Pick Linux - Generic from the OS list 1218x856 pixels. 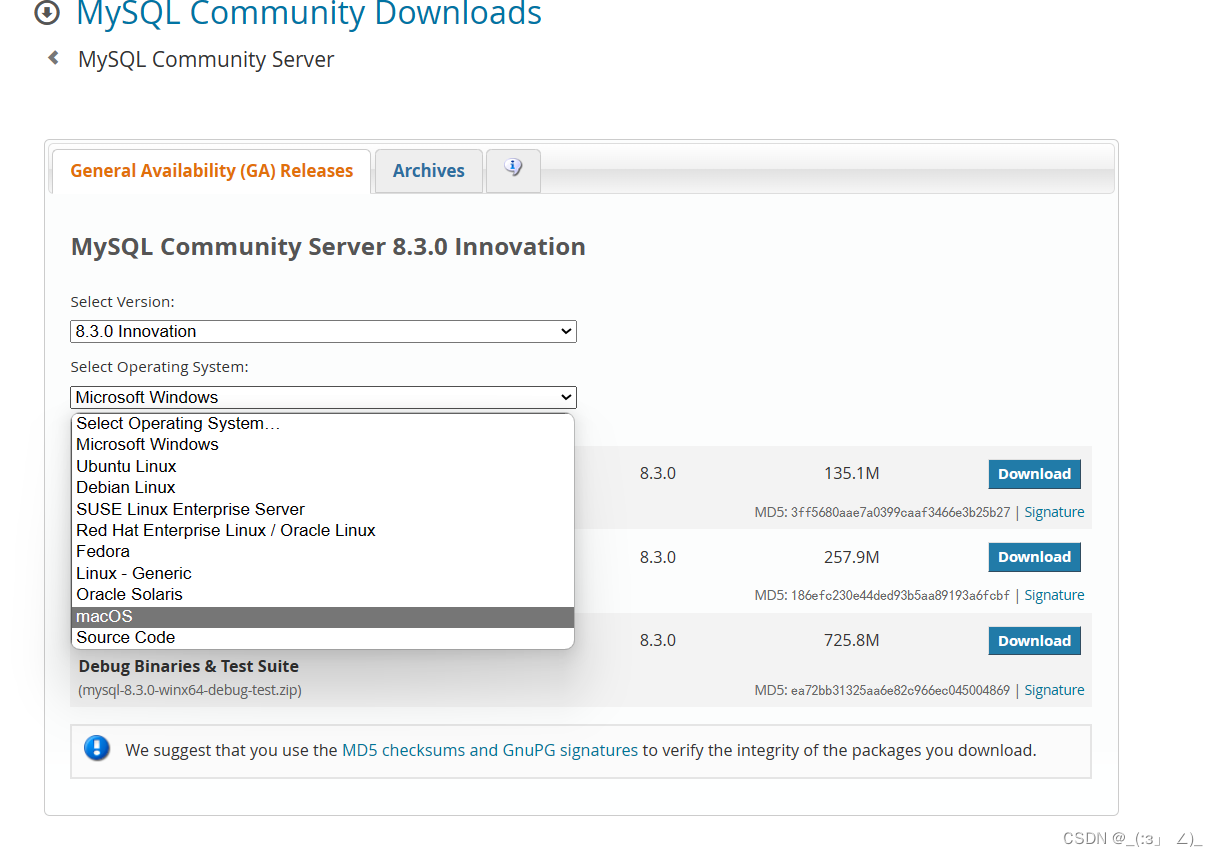click(323, 573)
